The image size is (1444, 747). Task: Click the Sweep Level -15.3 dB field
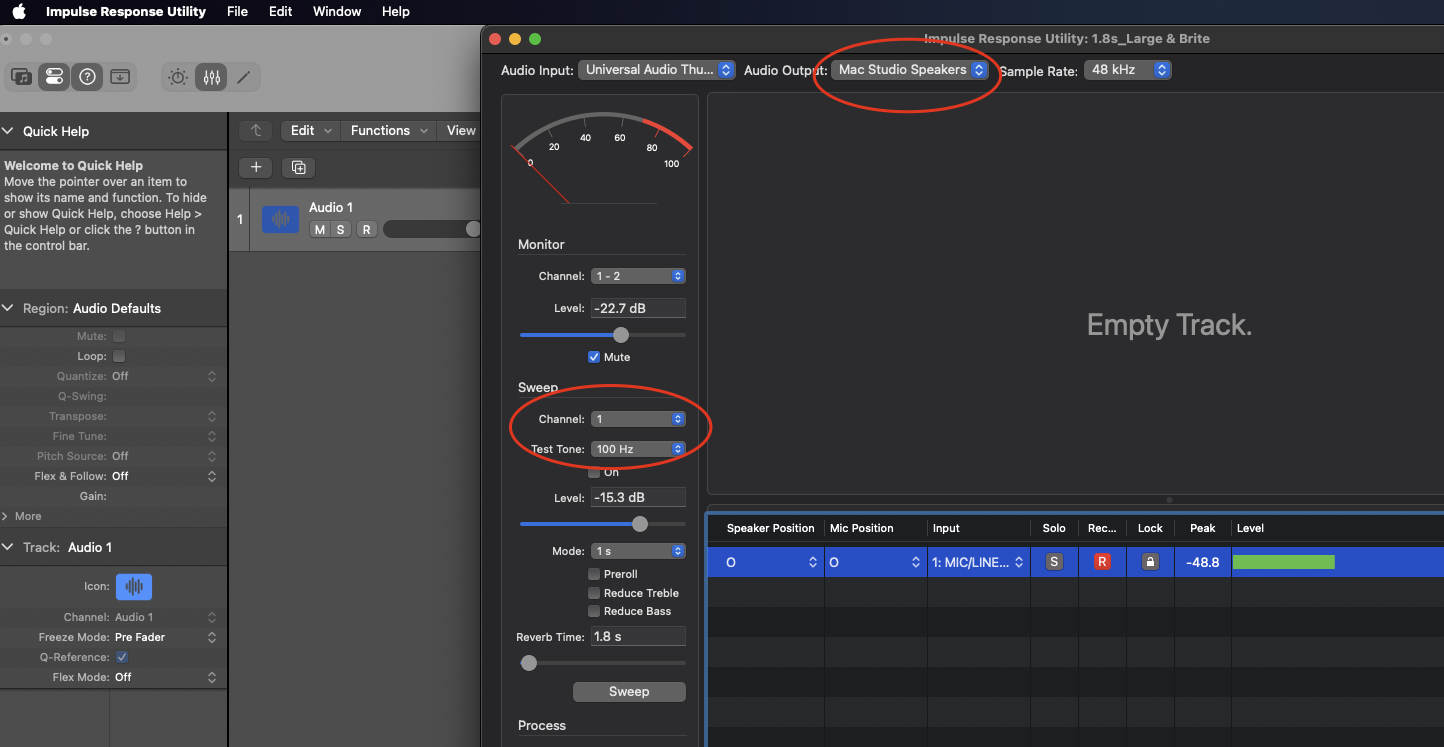(x=638, y=497)
